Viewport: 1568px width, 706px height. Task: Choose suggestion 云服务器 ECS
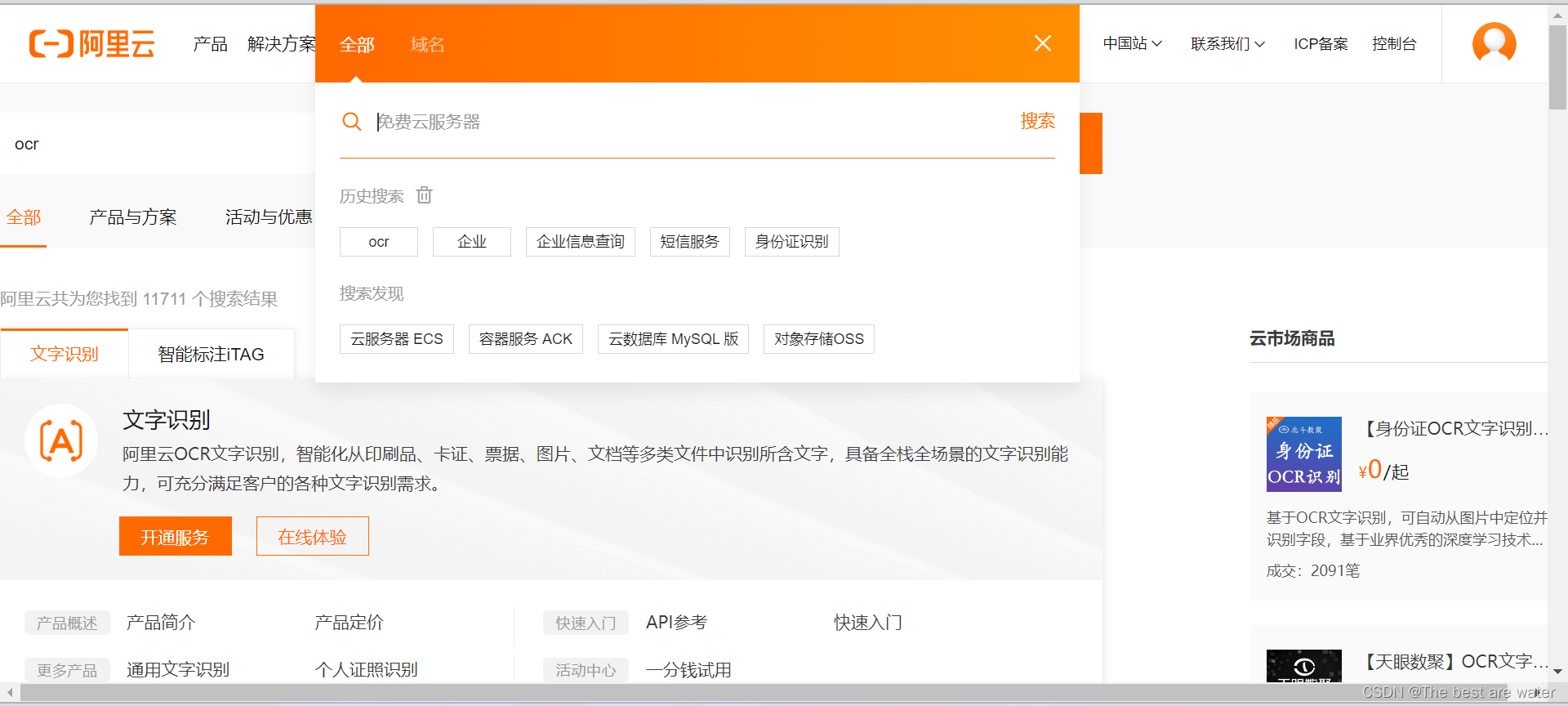pyautogui.click(x=397, y=339)
